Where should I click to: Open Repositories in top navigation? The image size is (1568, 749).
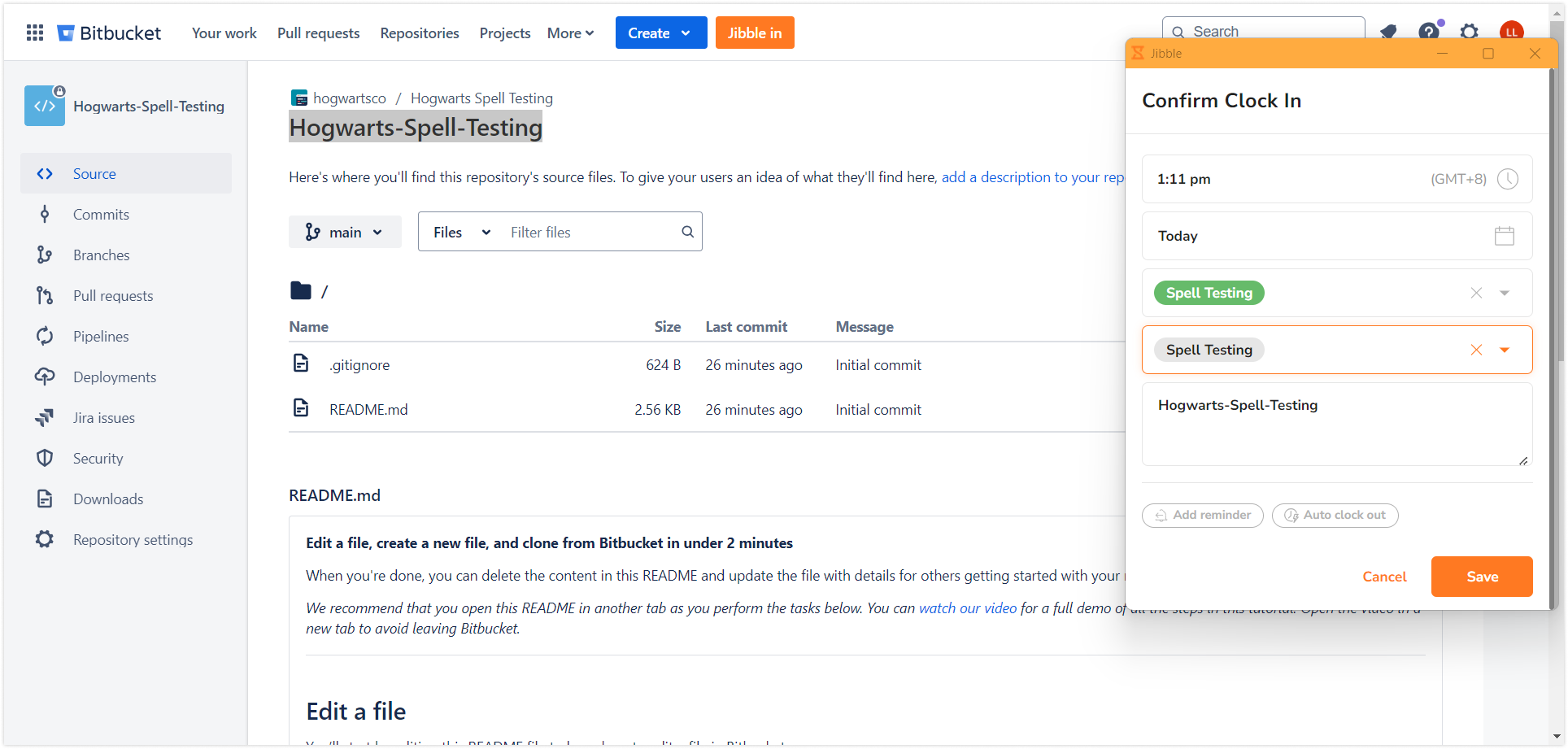pos(420,33)
